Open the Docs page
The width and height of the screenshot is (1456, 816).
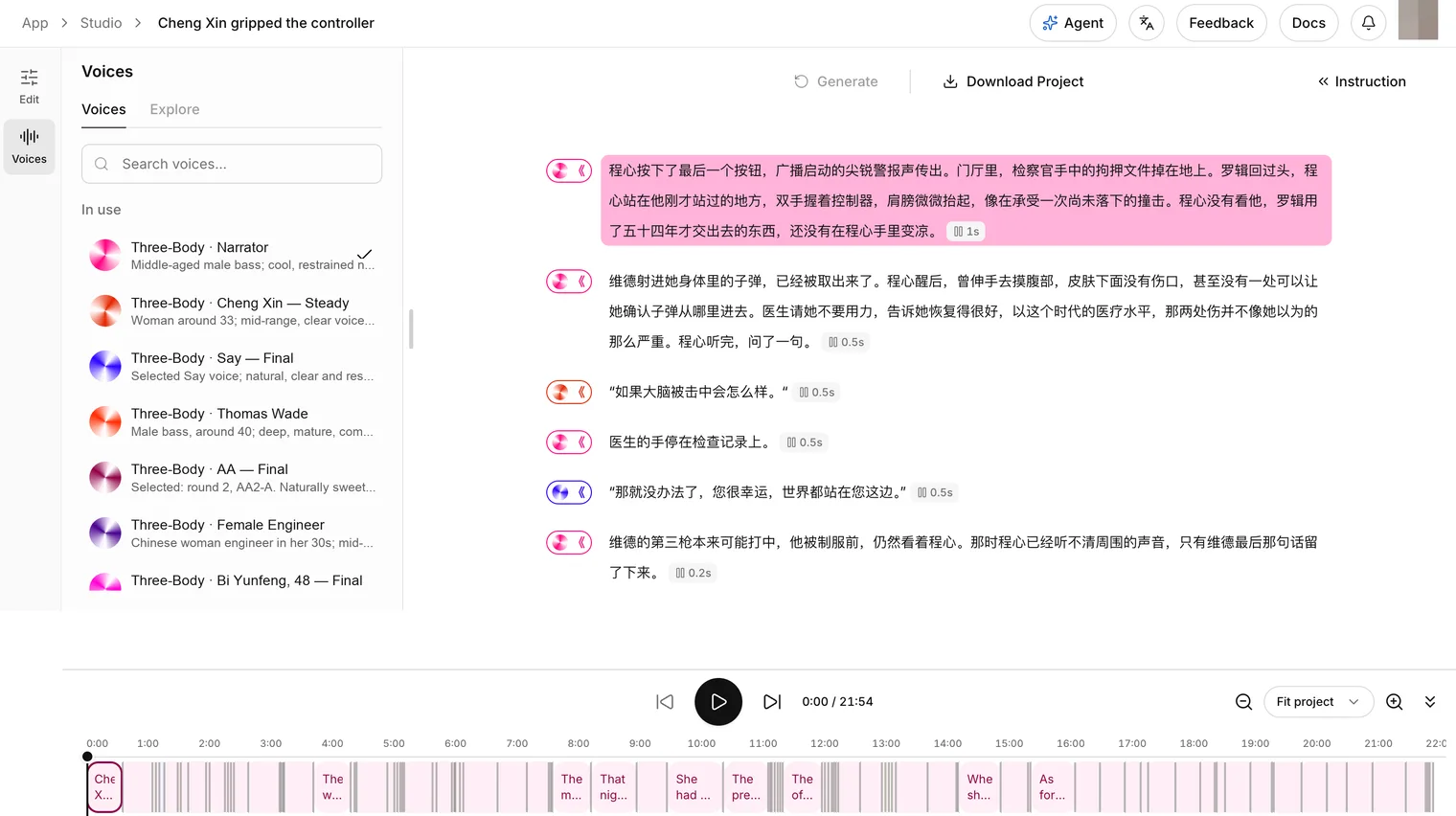click(x=1308, y=23)
